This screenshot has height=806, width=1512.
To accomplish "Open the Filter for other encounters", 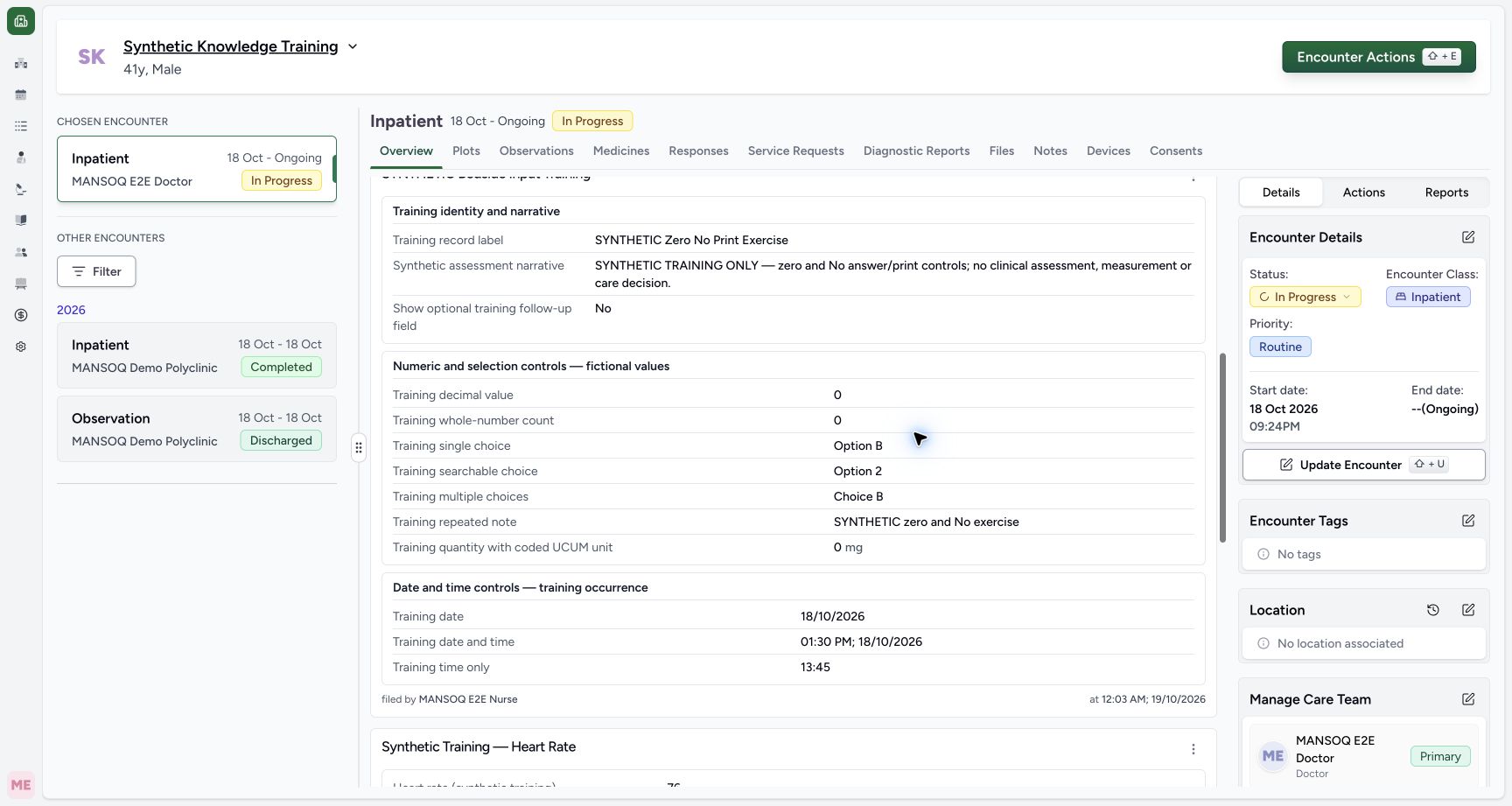I will 96,271.
